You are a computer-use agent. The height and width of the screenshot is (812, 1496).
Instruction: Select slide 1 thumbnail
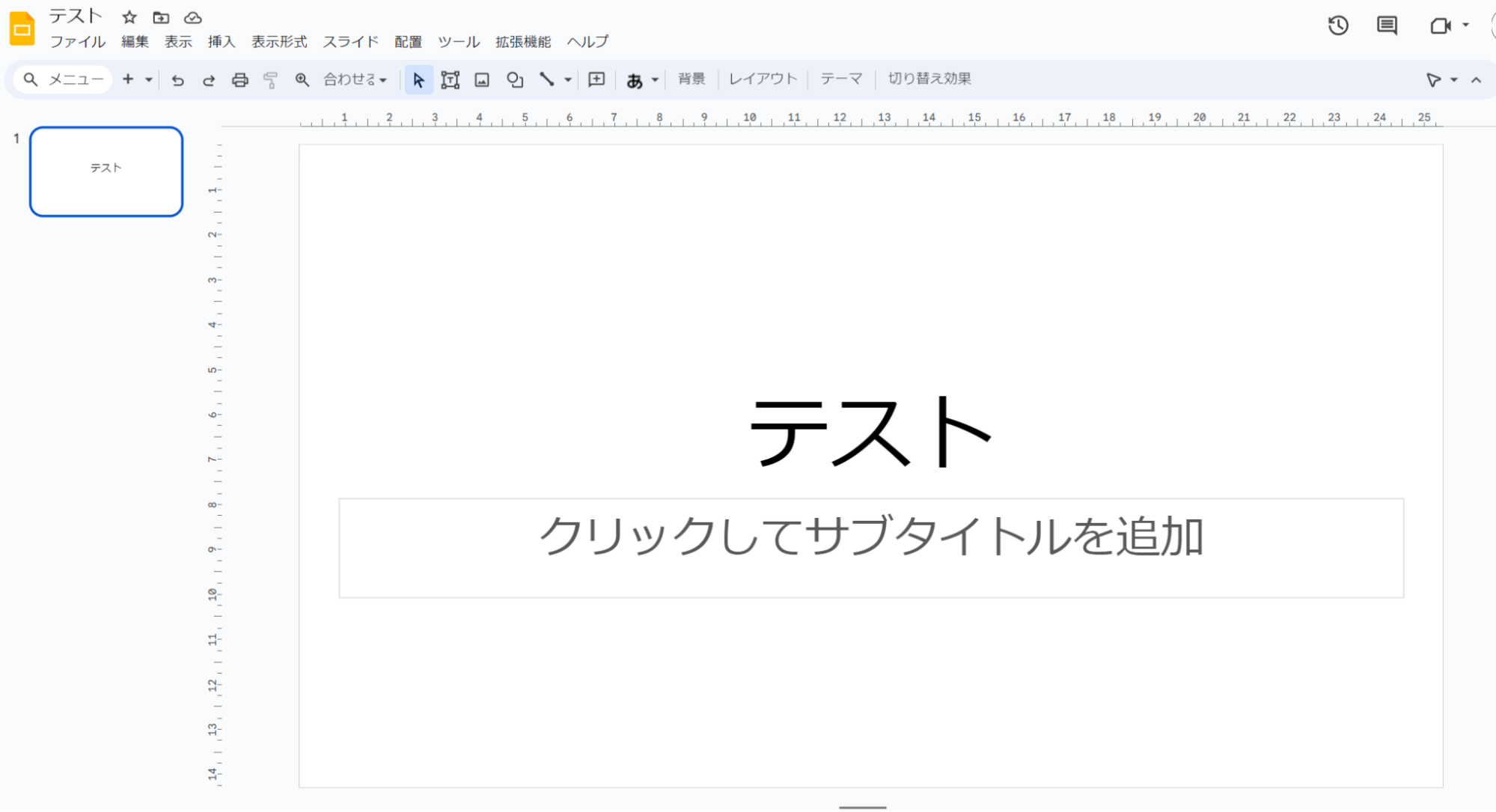(x=106, y=171)
